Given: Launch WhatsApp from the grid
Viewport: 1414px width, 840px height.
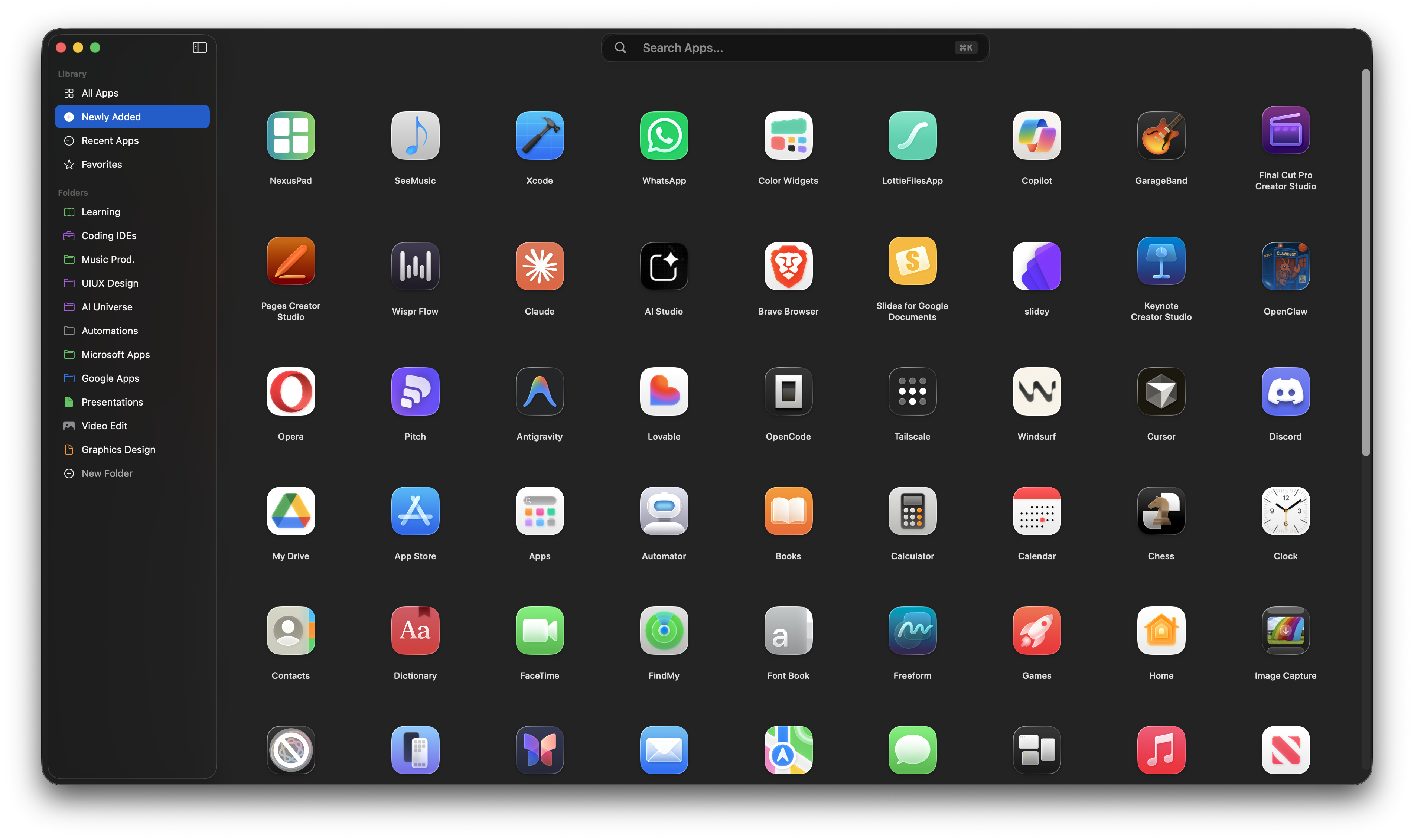Looking at the screenshot, I should 664,135.
